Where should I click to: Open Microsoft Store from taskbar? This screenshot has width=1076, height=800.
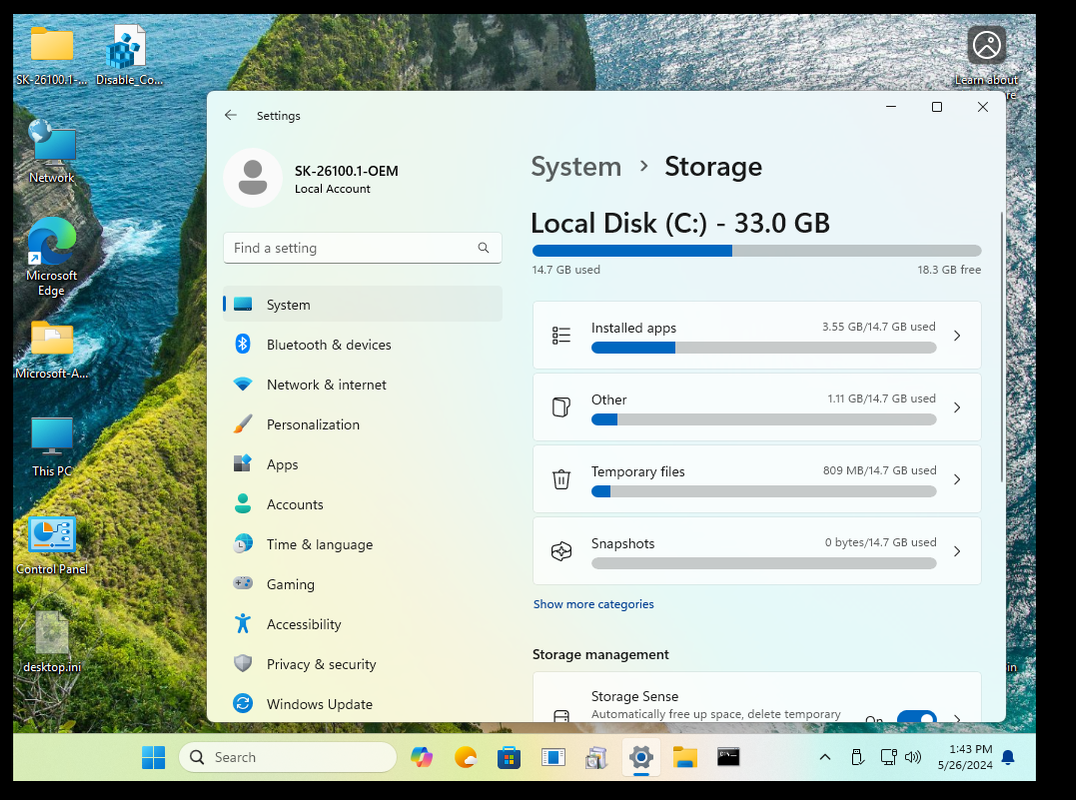[508, 757]
